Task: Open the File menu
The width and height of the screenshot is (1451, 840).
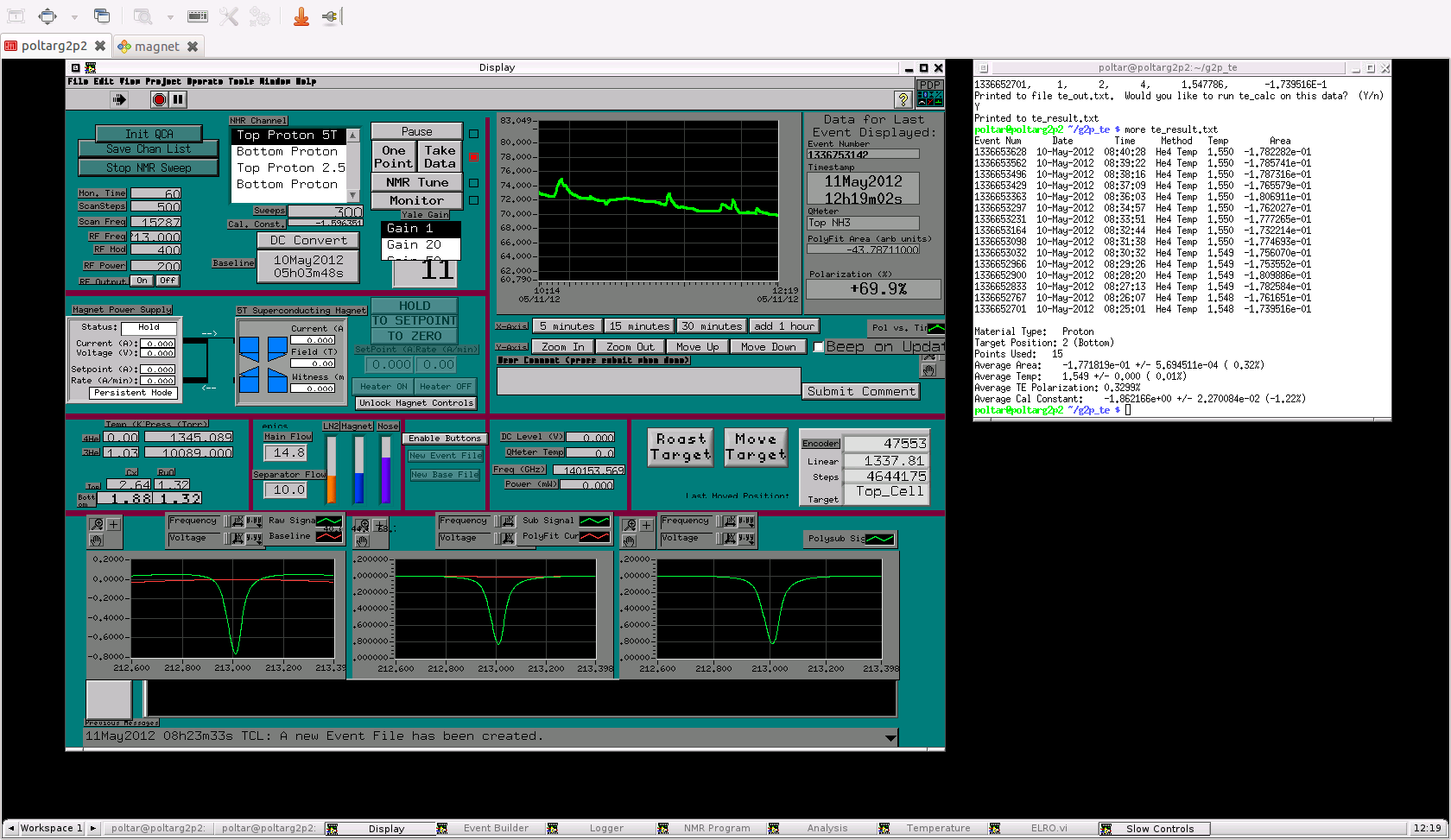Action: click(78, 81)
